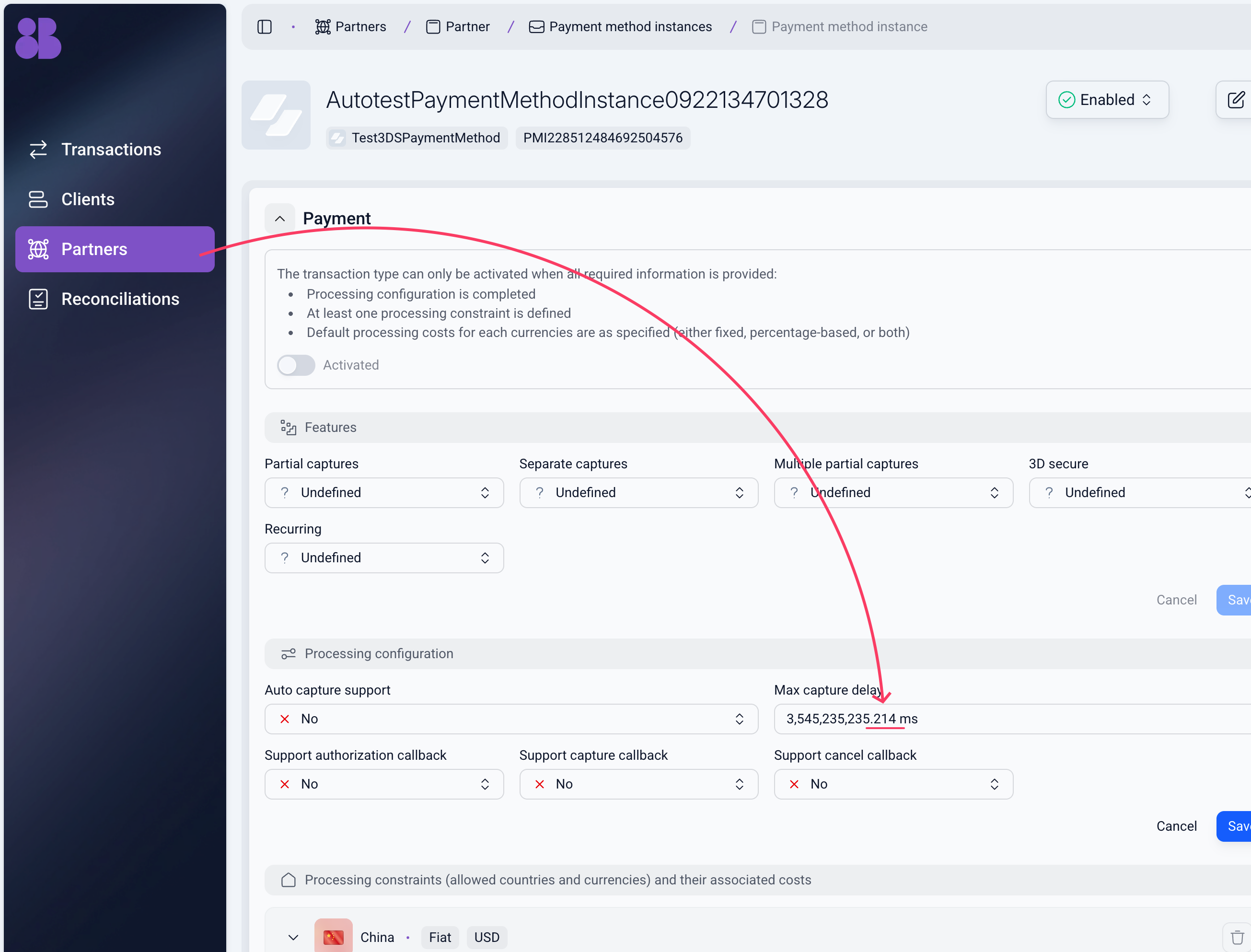This screenshot has width=1251, height=952.
Task: Click the Payment method instance breadcrumb icon
Action: [x=759, y=27]
